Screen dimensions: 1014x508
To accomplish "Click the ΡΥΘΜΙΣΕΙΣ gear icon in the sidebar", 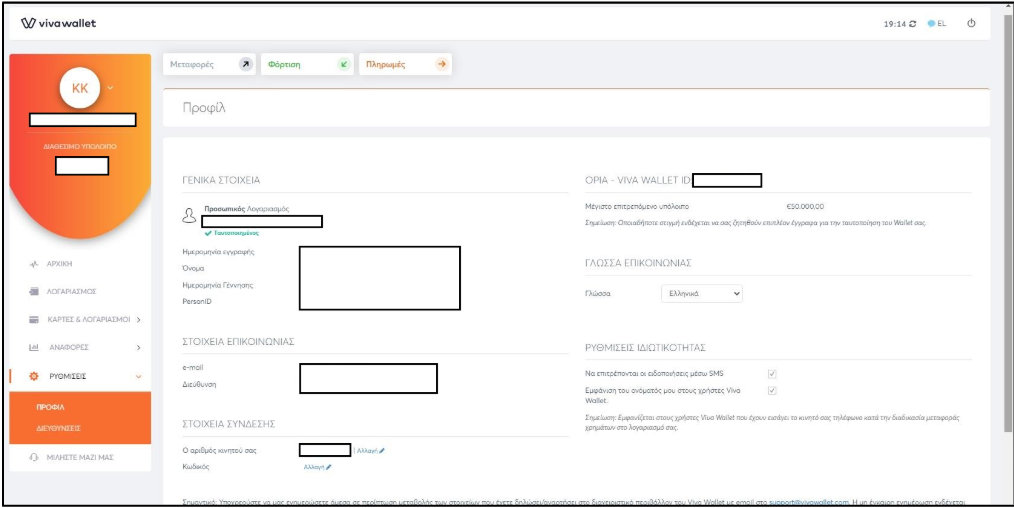I will click(33, 376).
